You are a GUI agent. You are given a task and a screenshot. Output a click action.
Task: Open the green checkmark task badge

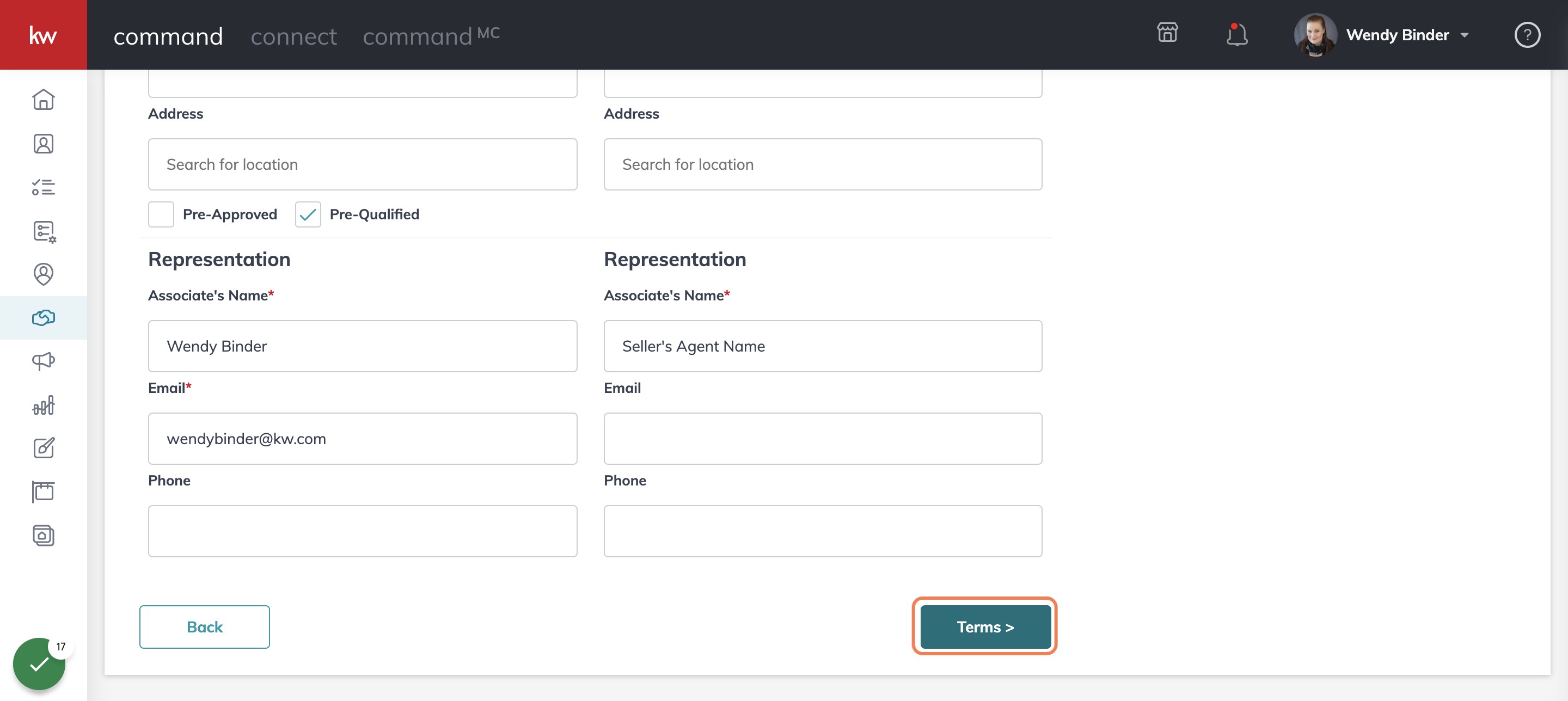click(39, 664)
